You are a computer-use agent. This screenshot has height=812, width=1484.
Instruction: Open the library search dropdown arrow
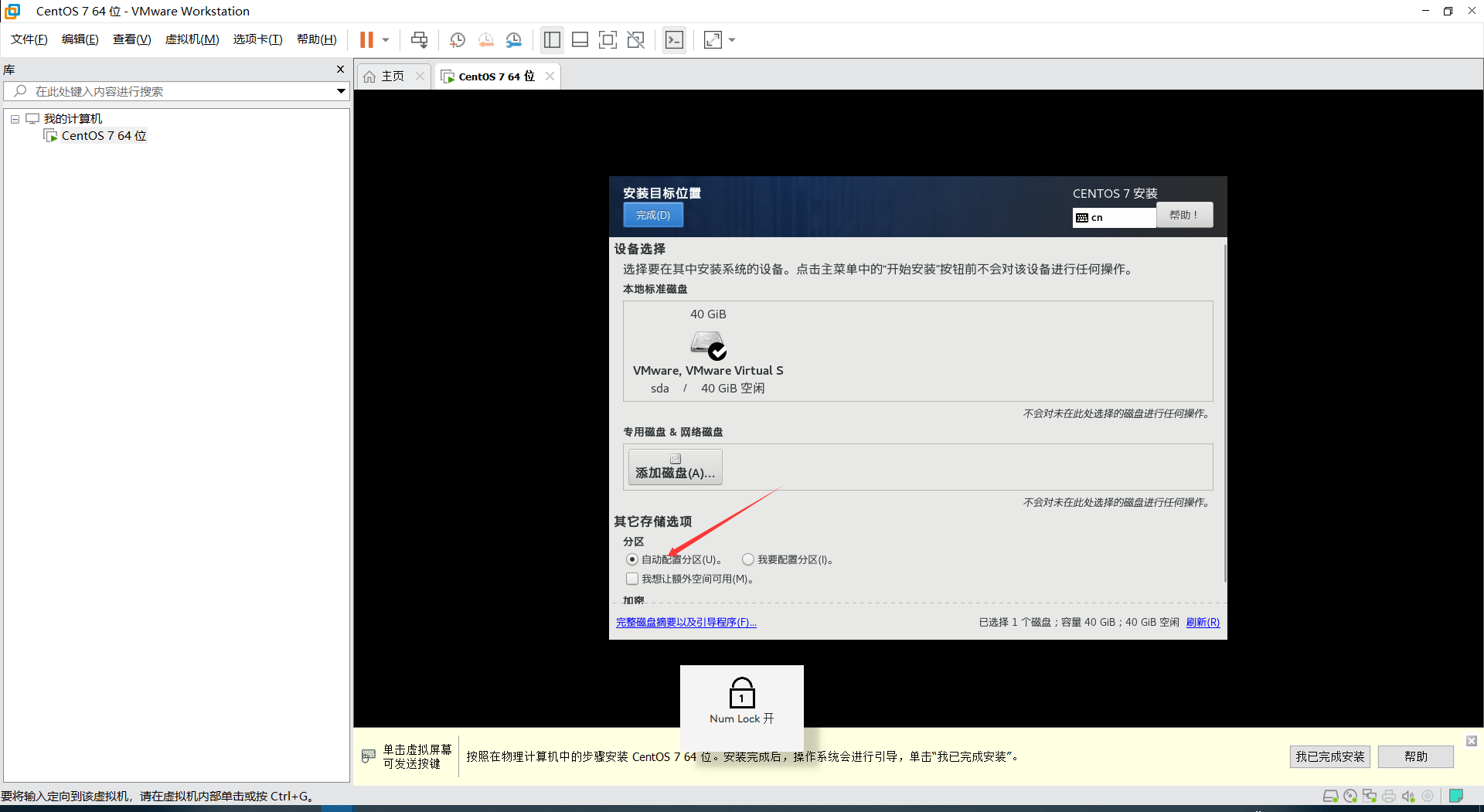coord(341,91)
